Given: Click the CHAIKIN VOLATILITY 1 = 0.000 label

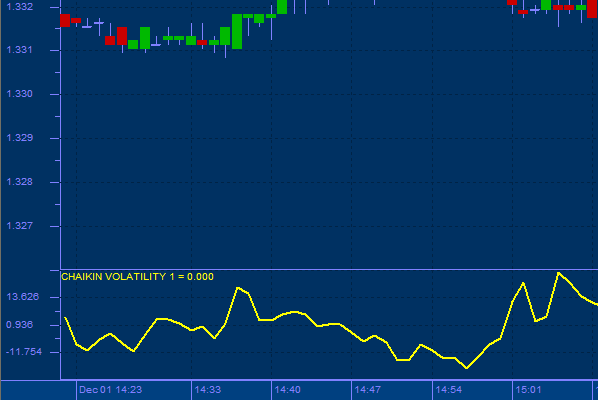Looking at the screenshot, I should coord(137,277).
